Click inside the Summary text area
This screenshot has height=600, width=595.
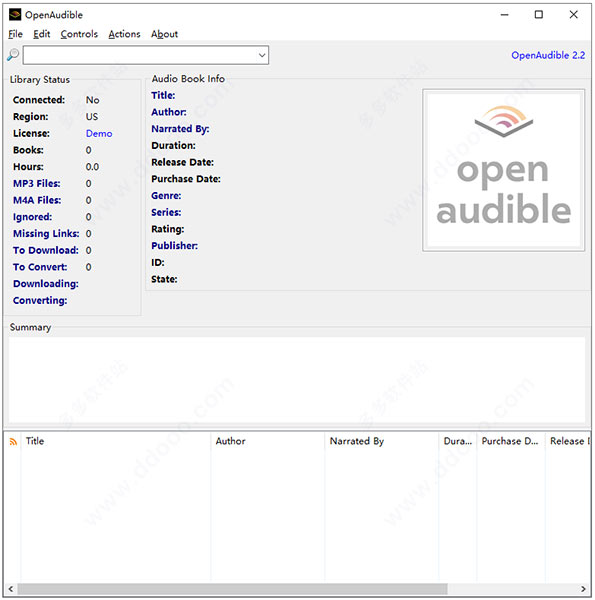pyautogui.click(x=297, y=380)
